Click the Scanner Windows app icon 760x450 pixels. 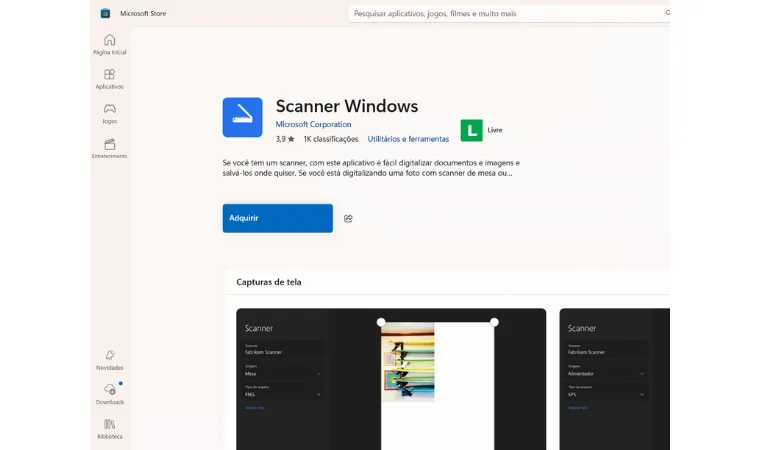tap(242, 117)
